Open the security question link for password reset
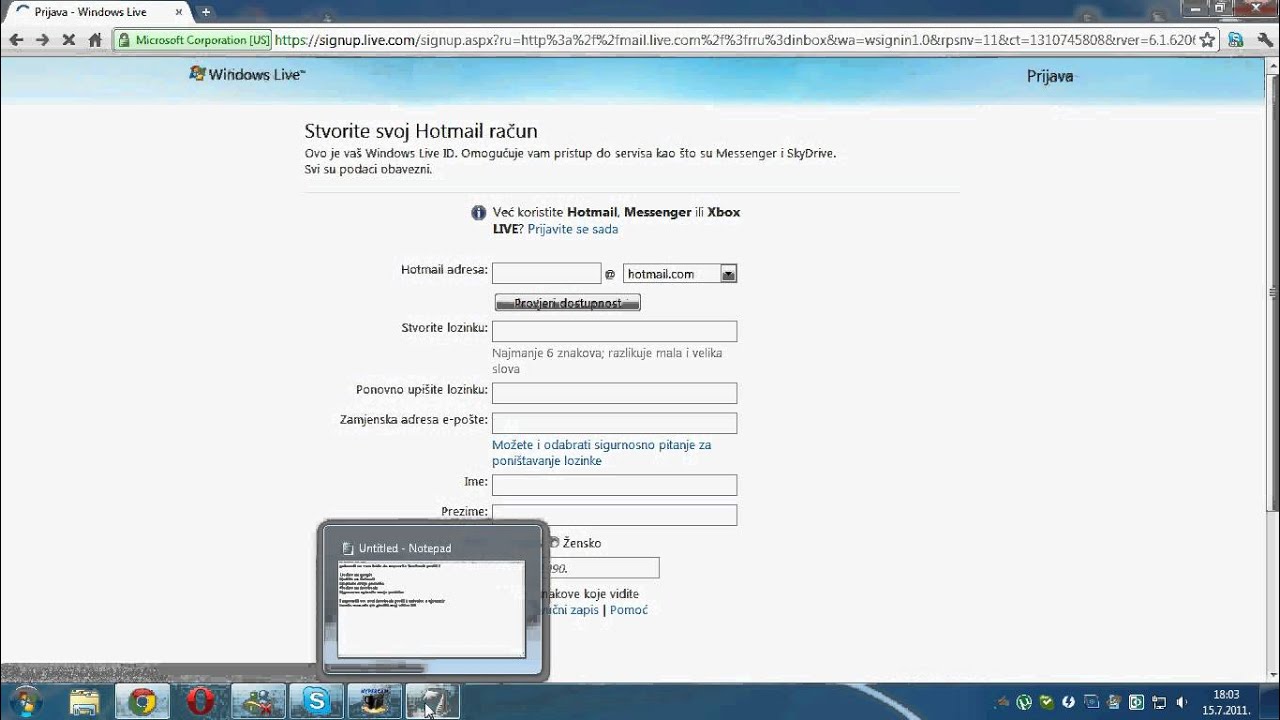This screenshot has height=720, width=1280. [601, 453]
